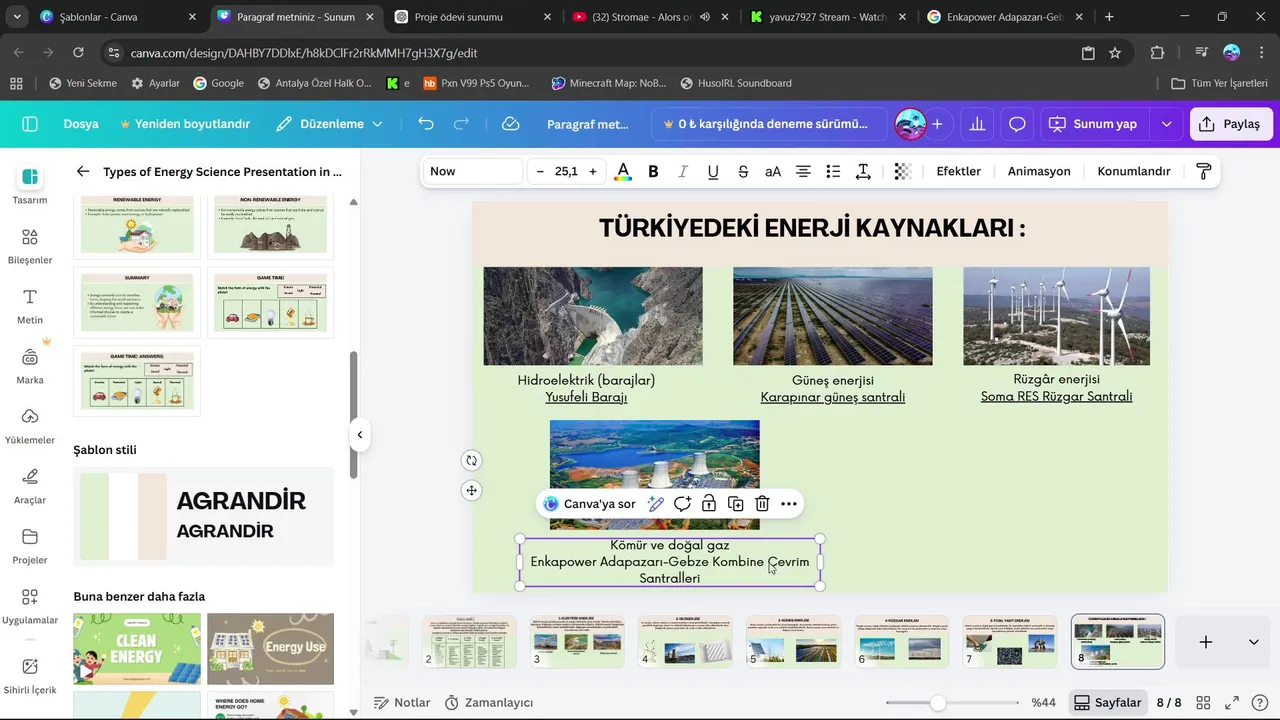Image resolution: width=1280 pixels, height=720 pixels.
Task: Increase font size with plus
Action: tap(593, 172)
